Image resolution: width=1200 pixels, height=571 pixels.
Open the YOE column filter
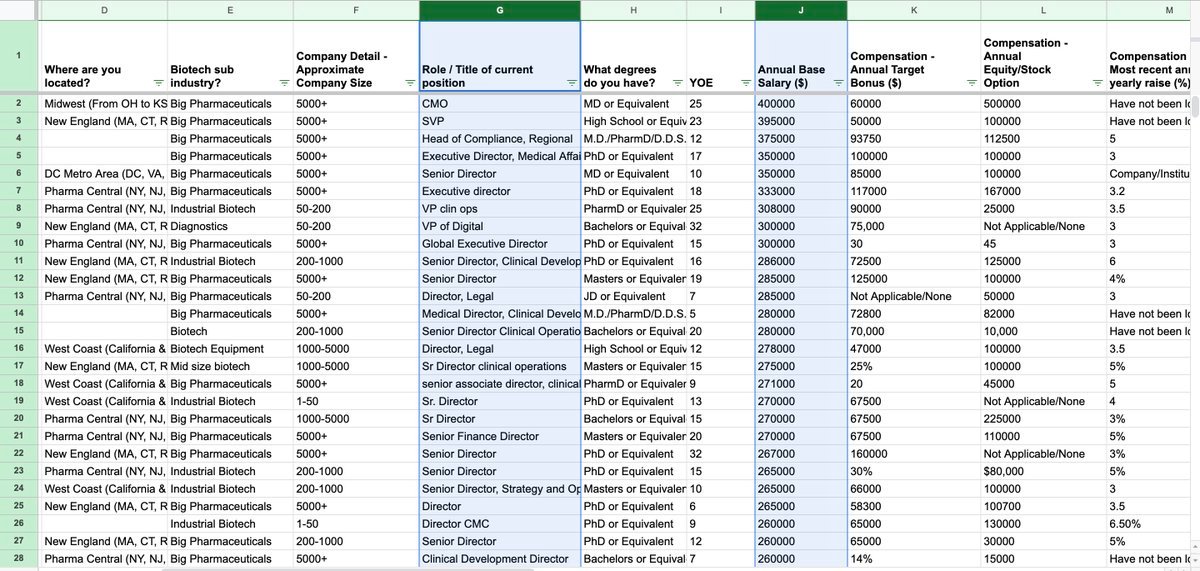coord(744,83)
